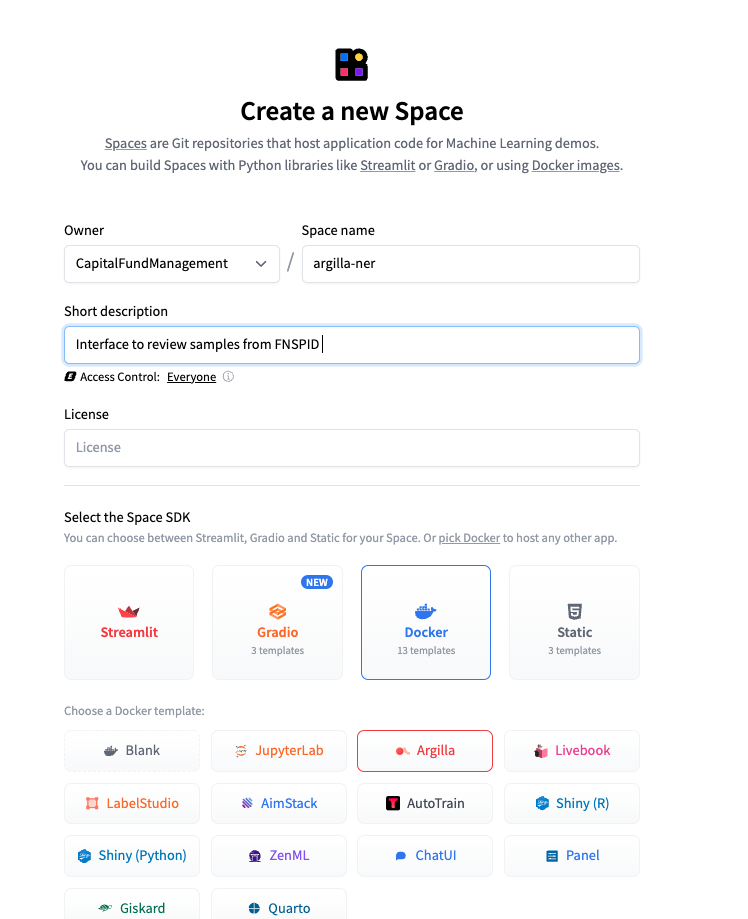
Task: Click the pick Docker link
Action: tap(469, 537)
